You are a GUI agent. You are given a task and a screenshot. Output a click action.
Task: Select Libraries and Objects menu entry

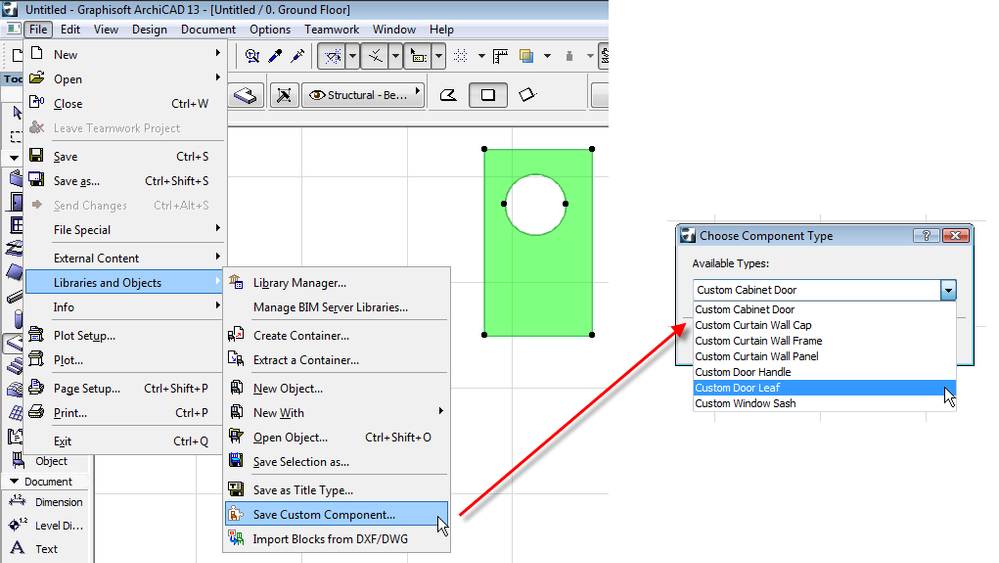point(126,283)
